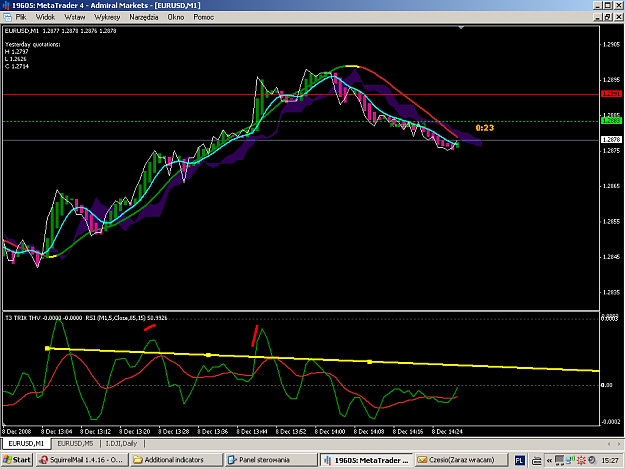Switch to the EURUSD,M1 chart tab
The height and width of the screenshot is (469, 625).
(x=26, y=443)
